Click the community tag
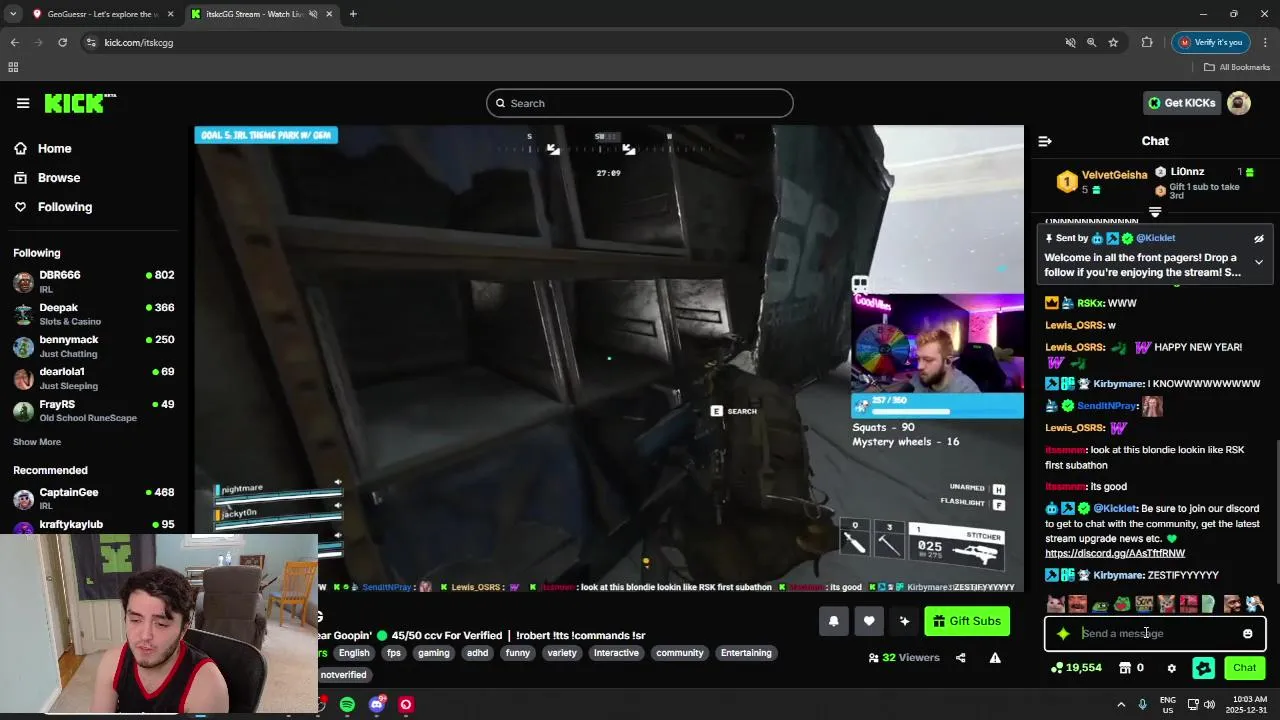1280x720 pixels. tap(680, 653)
